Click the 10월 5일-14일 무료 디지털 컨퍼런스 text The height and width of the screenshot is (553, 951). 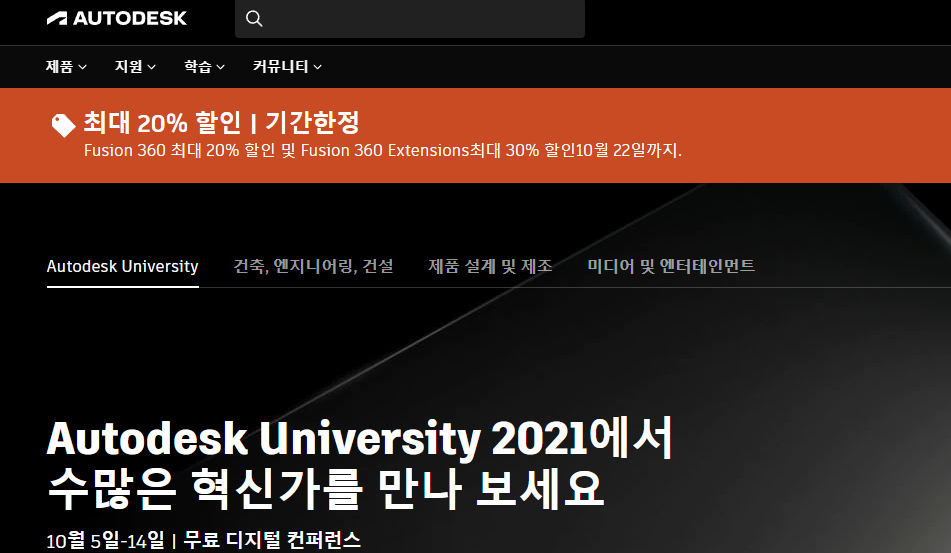[x=204, y=540]
